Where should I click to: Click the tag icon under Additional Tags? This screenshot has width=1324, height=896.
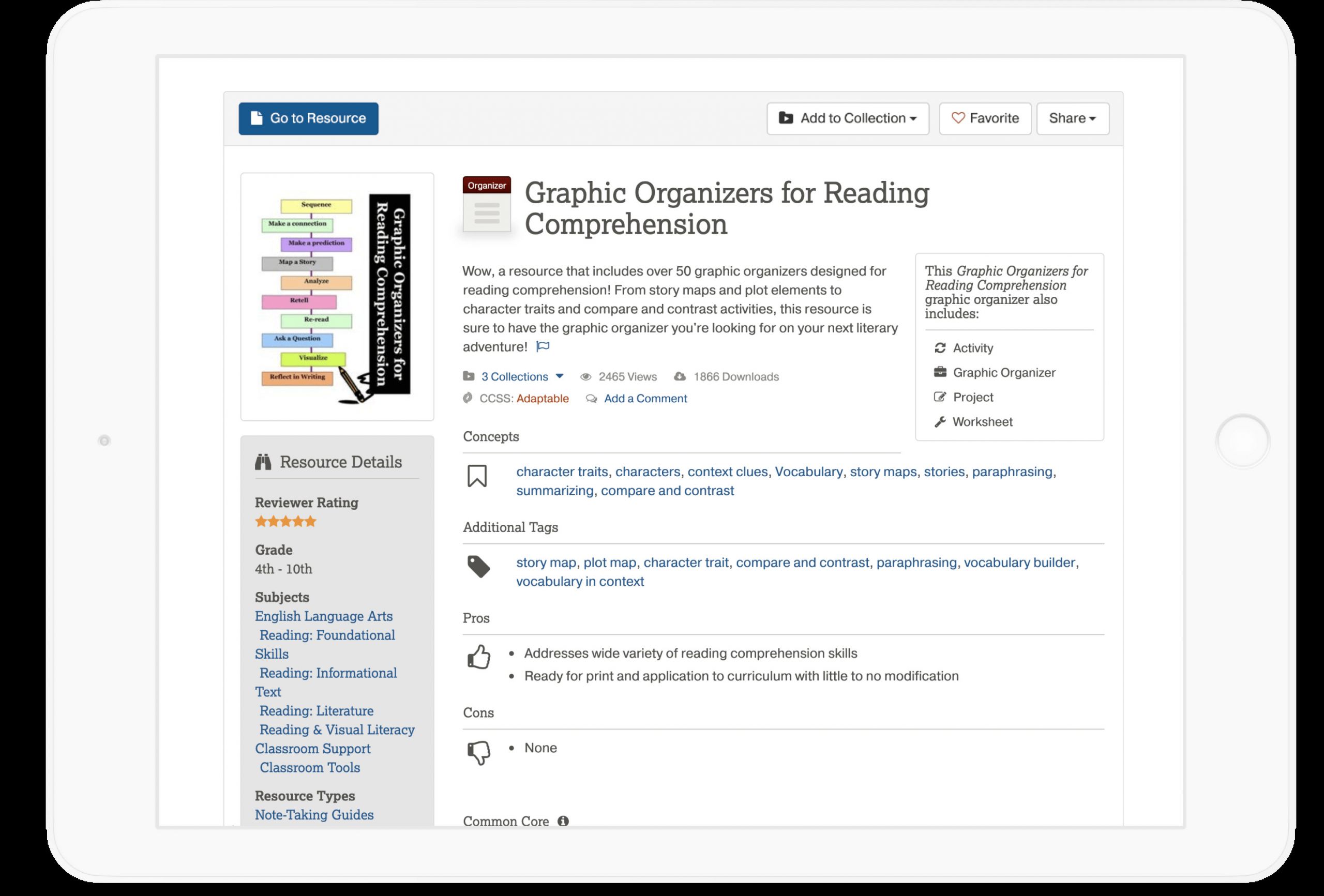coord(478,567)
